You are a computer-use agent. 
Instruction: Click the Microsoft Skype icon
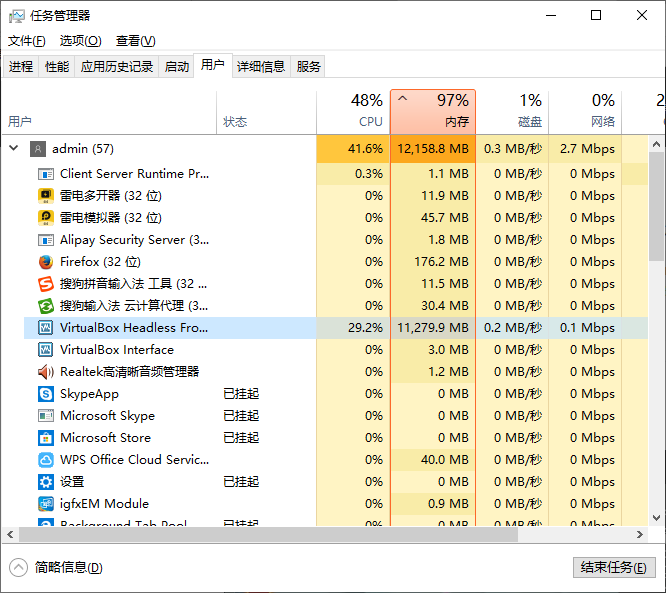(45, 416)
